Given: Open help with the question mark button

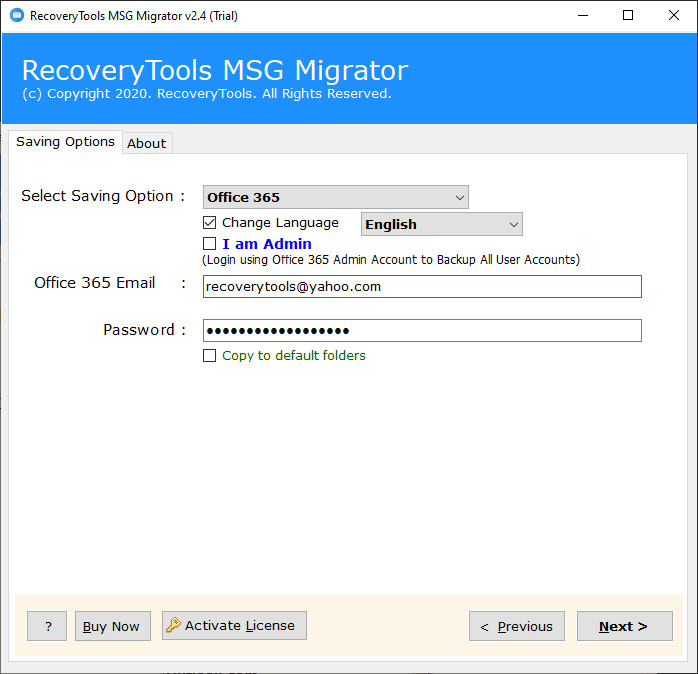Looking at the screenshot, I should (x=47, y=626).
